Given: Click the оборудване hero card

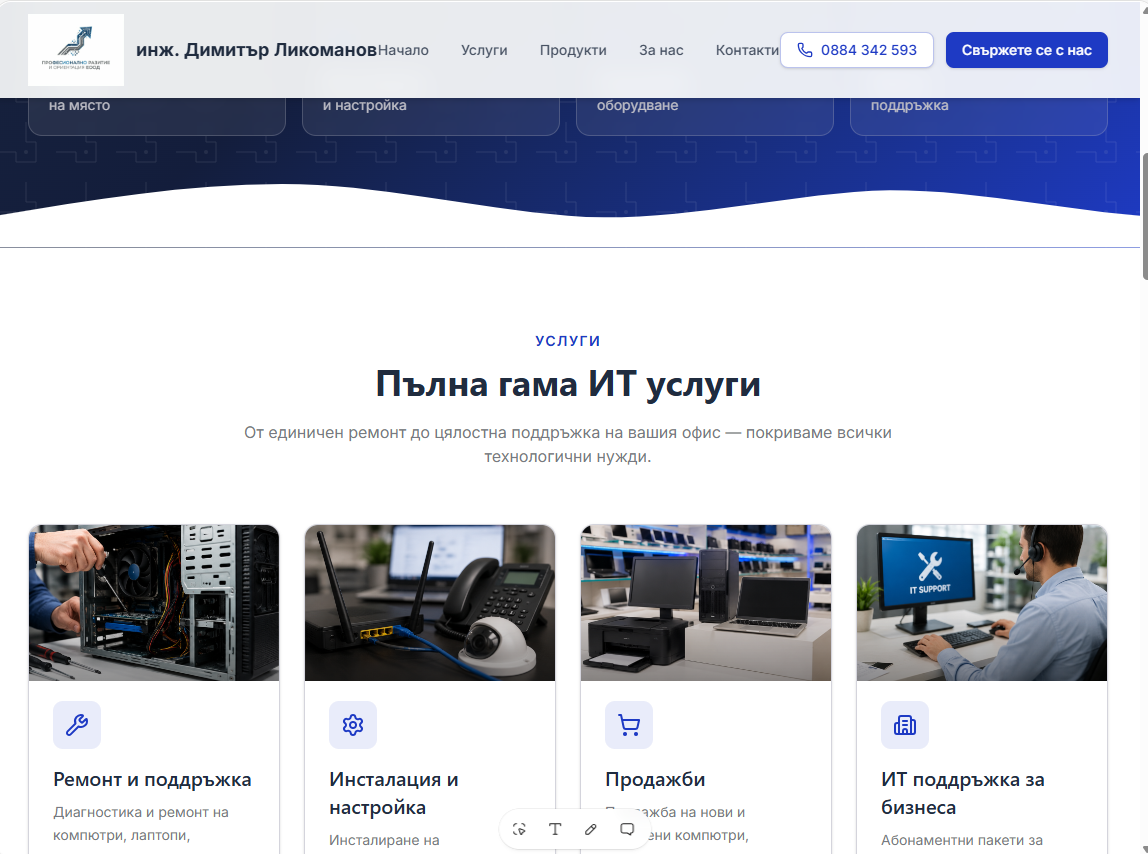Looking at the screenshot, I should click(x=705, y=116).
